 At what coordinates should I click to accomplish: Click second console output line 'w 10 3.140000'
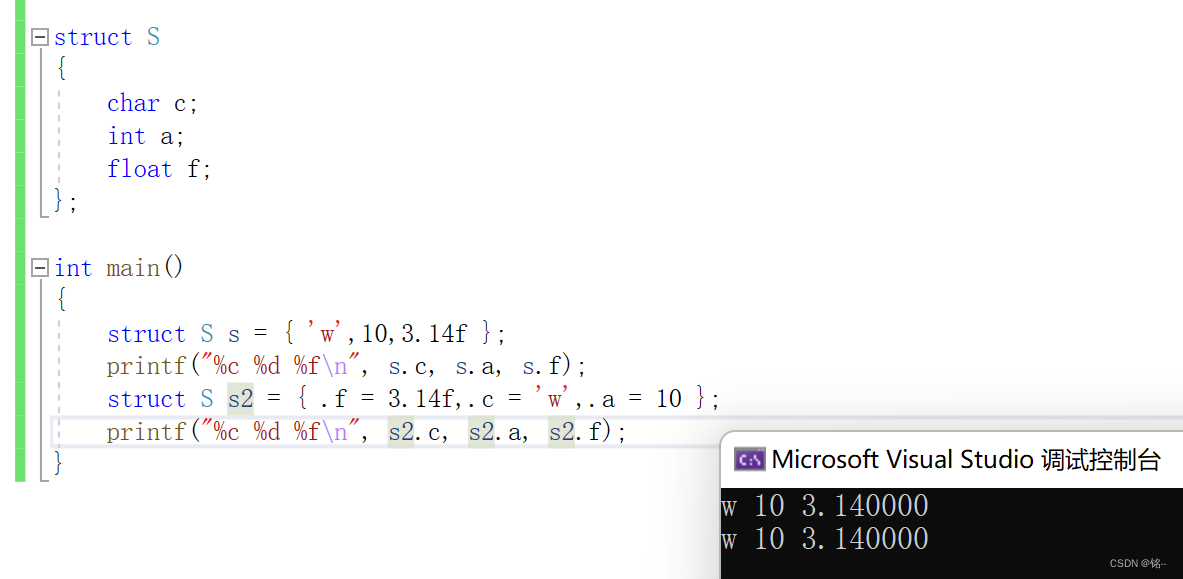pyautogui.click(x=825, y=539)
